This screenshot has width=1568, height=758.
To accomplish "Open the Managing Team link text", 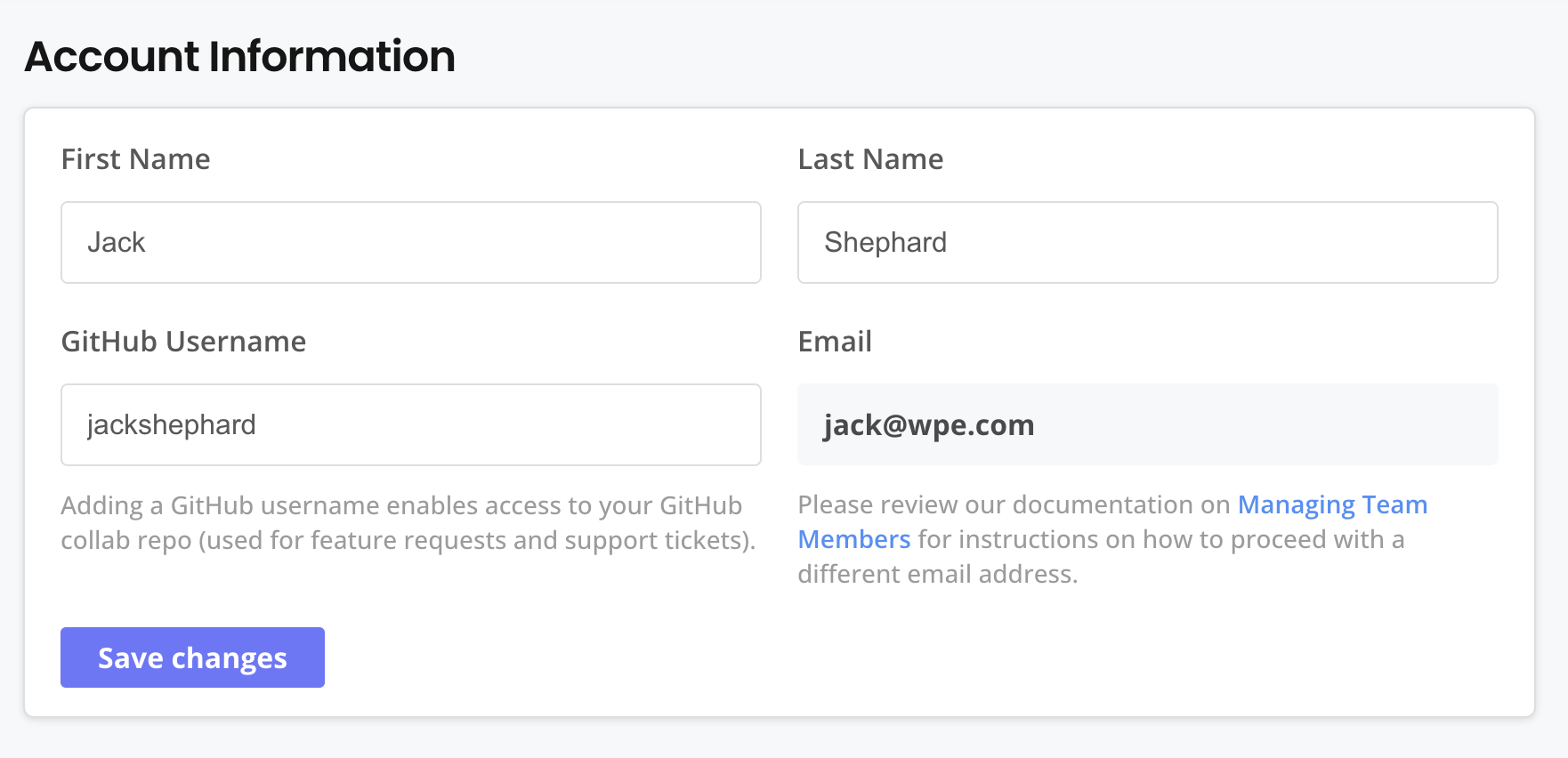I will [x=1332, y=504].
